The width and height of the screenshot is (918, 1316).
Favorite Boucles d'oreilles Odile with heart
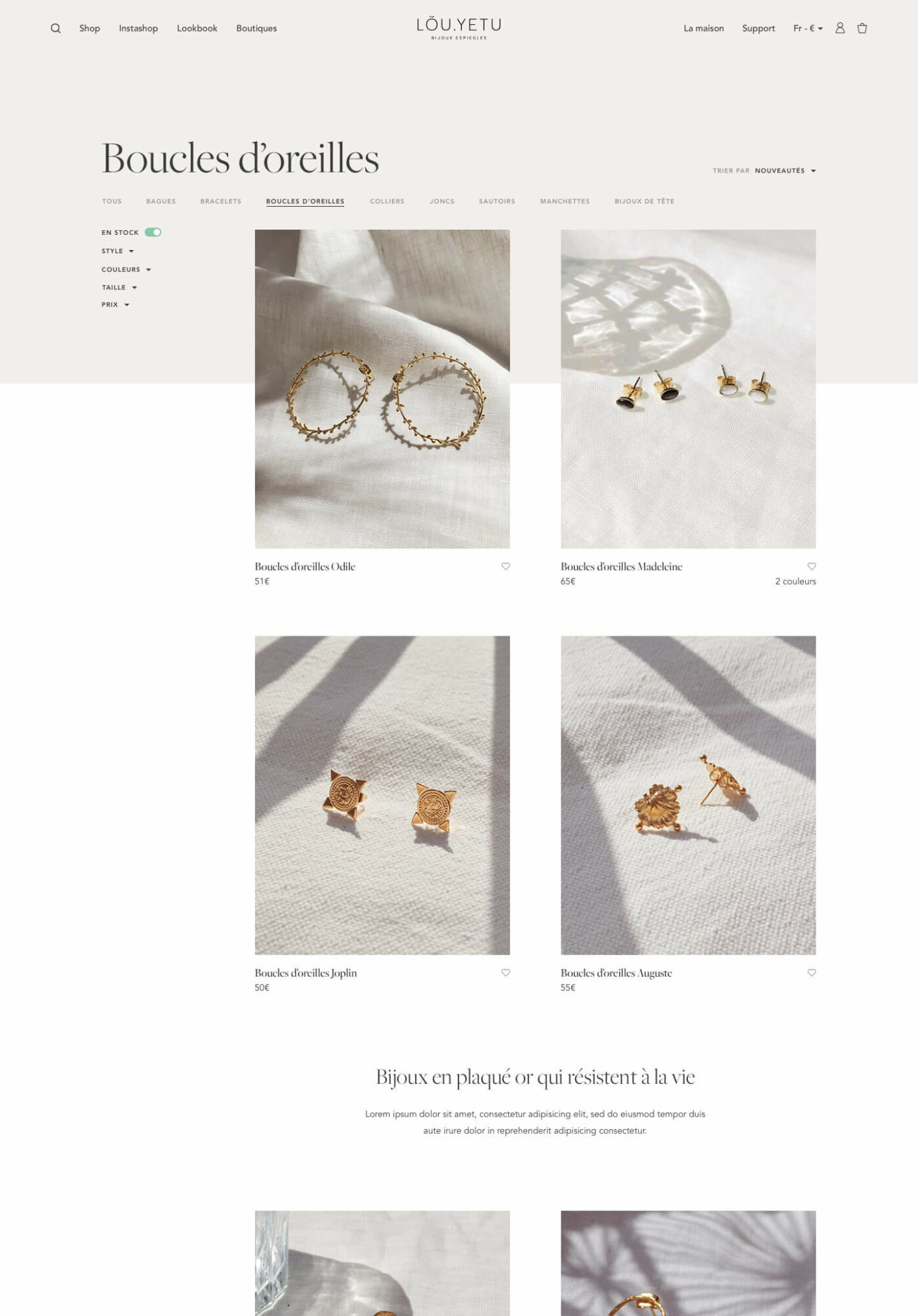(x=506, y=566)
